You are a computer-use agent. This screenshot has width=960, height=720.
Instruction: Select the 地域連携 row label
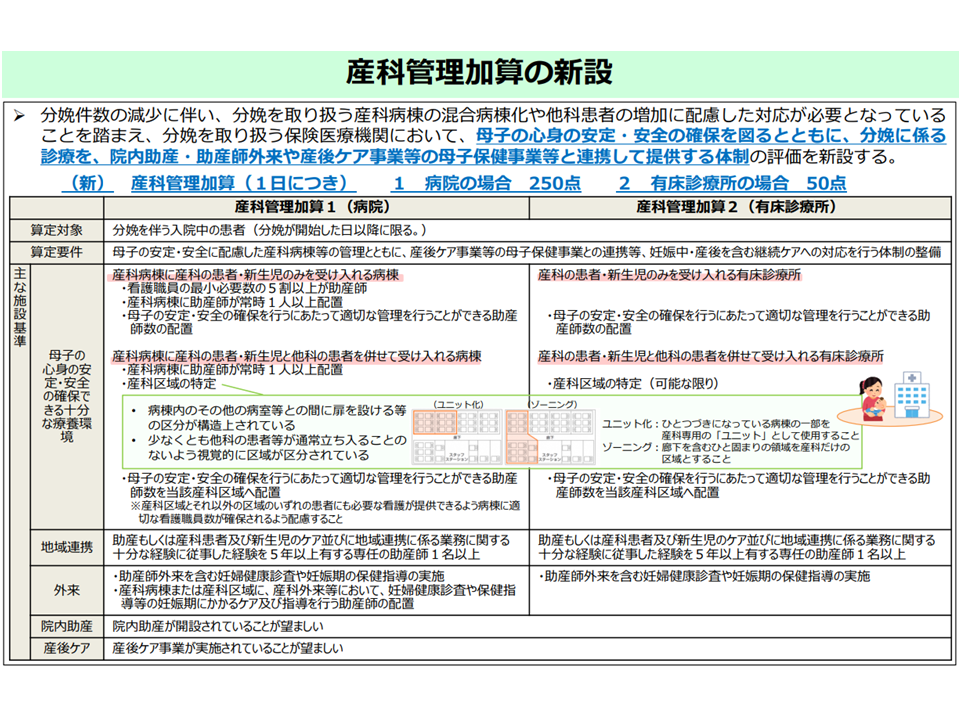pyautogui.click(x=67, y=547)
